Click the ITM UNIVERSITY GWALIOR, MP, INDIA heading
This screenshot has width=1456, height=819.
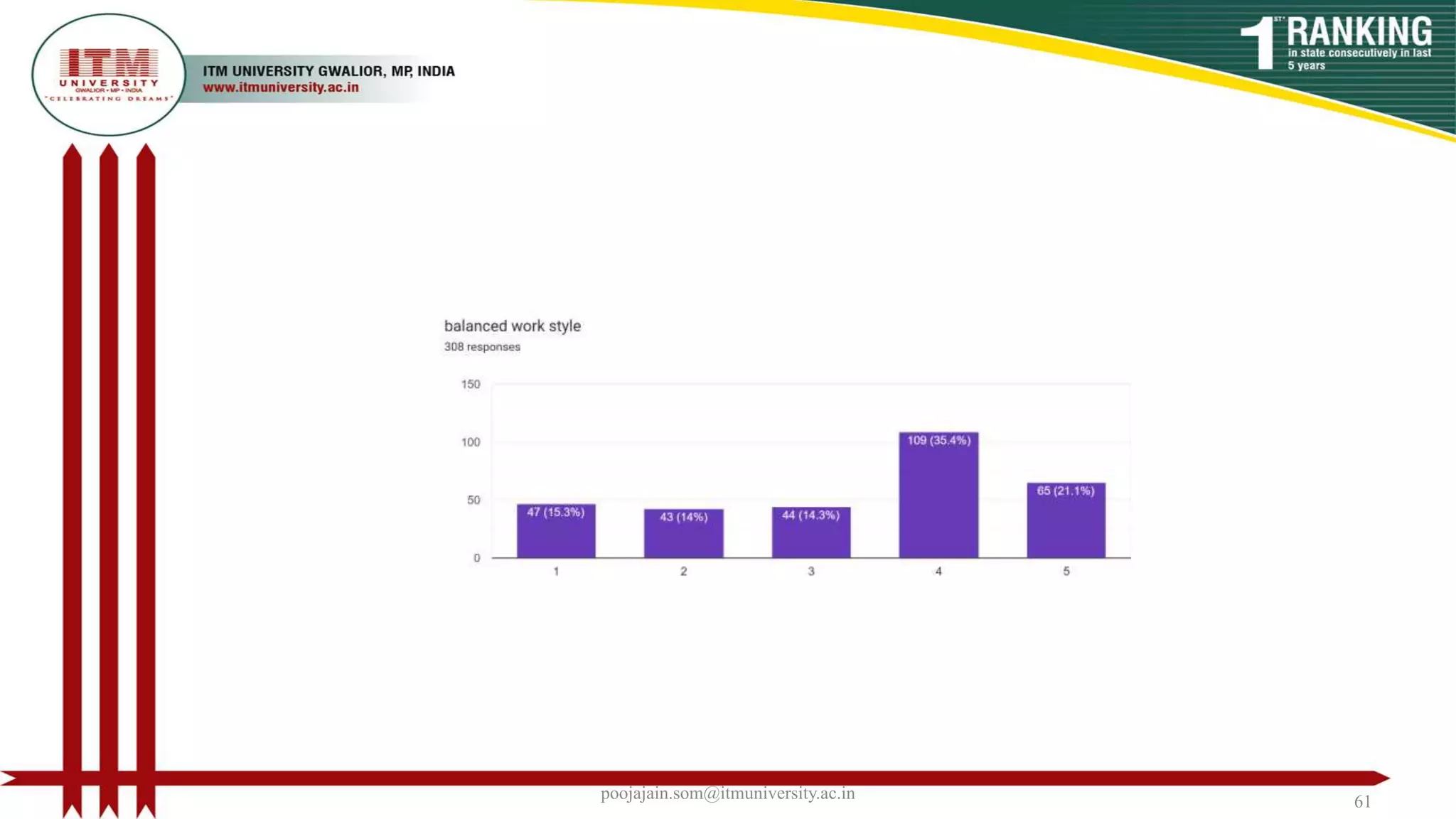[x=328, y=71]
